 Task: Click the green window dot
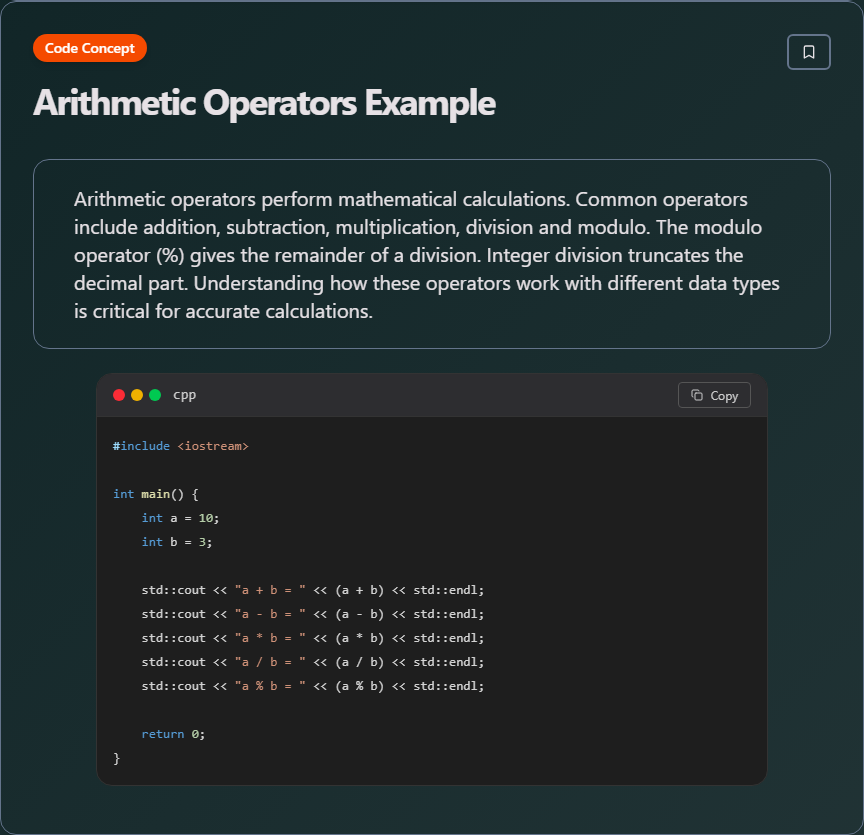pos(155,395)
